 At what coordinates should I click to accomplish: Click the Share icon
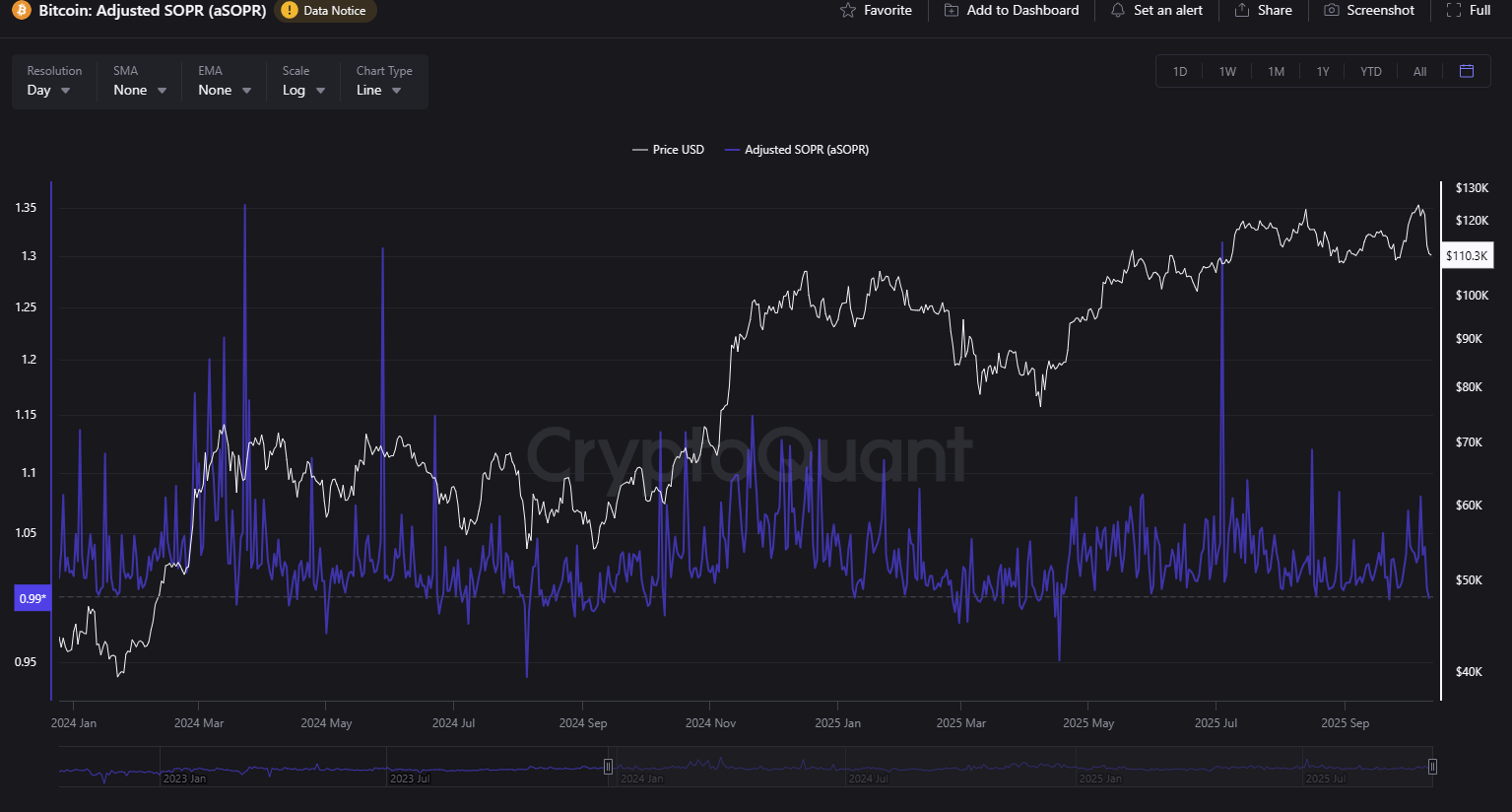tap(1242, 10)
